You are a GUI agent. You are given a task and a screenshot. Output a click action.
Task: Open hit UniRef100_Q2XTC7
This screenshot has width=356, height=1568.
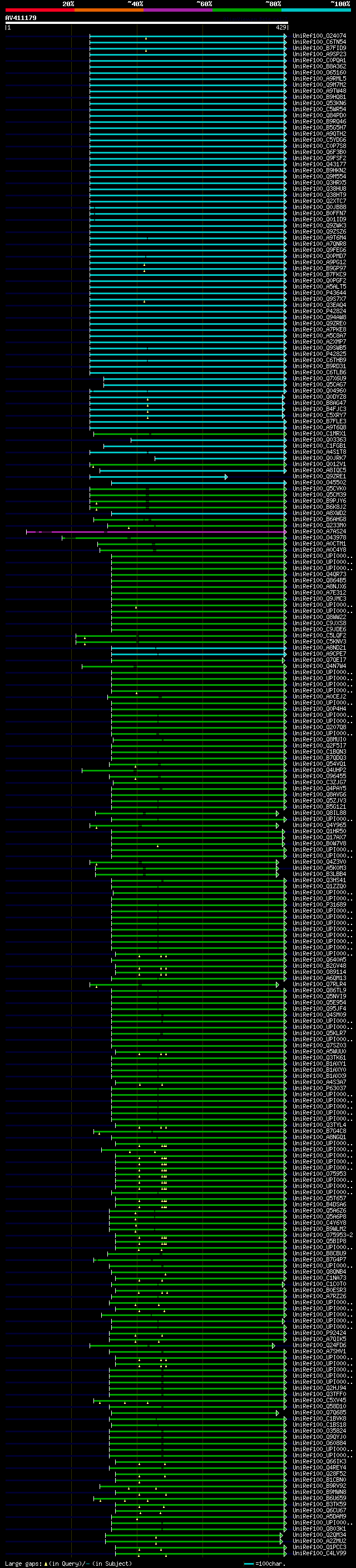[x=319, y=201]
